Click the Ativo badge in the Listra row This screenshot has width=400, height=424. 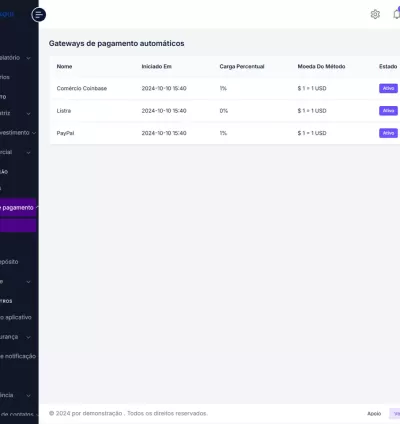coord(388,111)
